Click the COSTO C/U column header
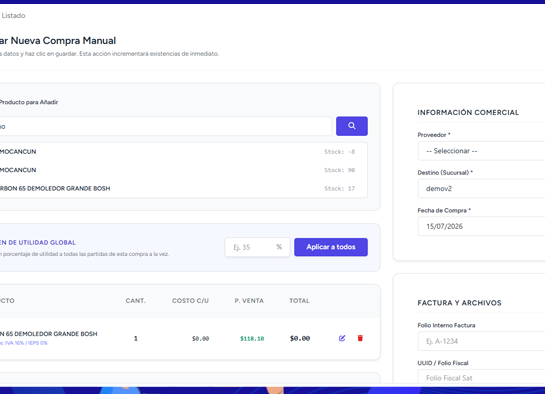The width and height of the screenshot is (545, 394). pyautogui.click(x=190, y=301)
